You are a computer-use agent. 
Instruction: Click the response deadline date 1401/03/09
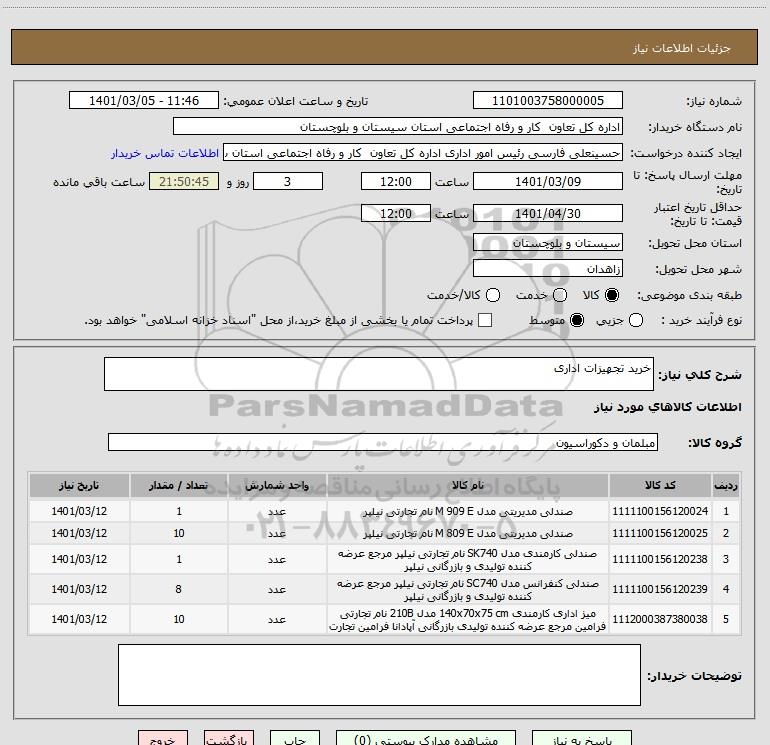[x=548, y=181]
